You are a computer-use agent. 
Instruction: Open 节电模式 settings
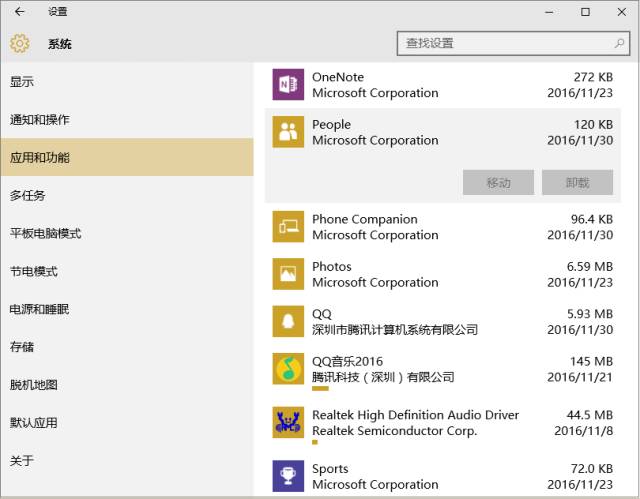coord(127,271)
